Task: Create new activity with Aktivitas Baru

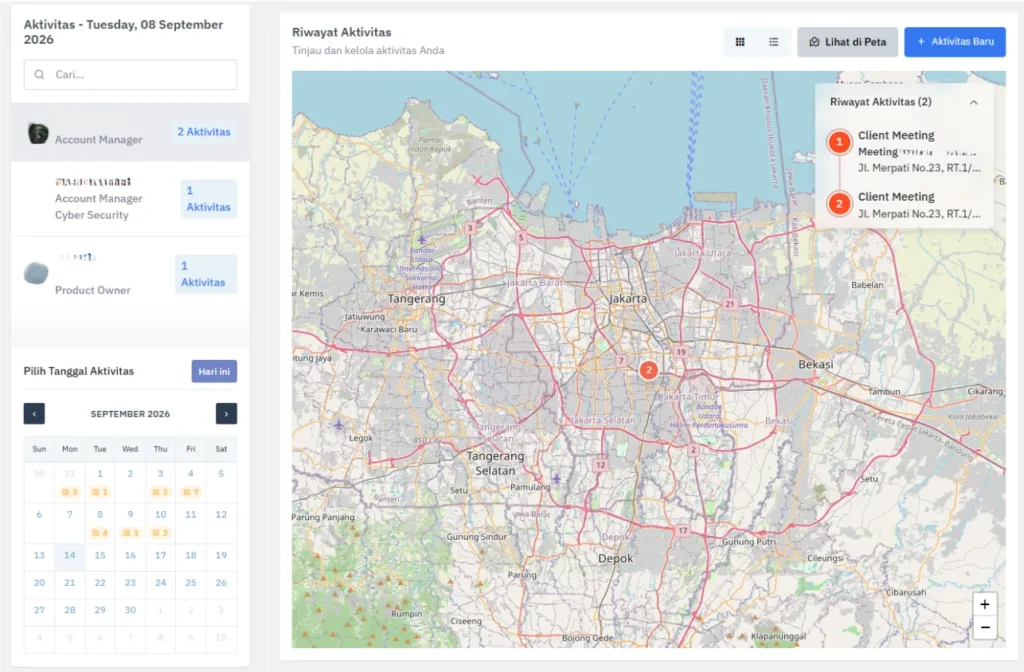Action: click(955, 42)
